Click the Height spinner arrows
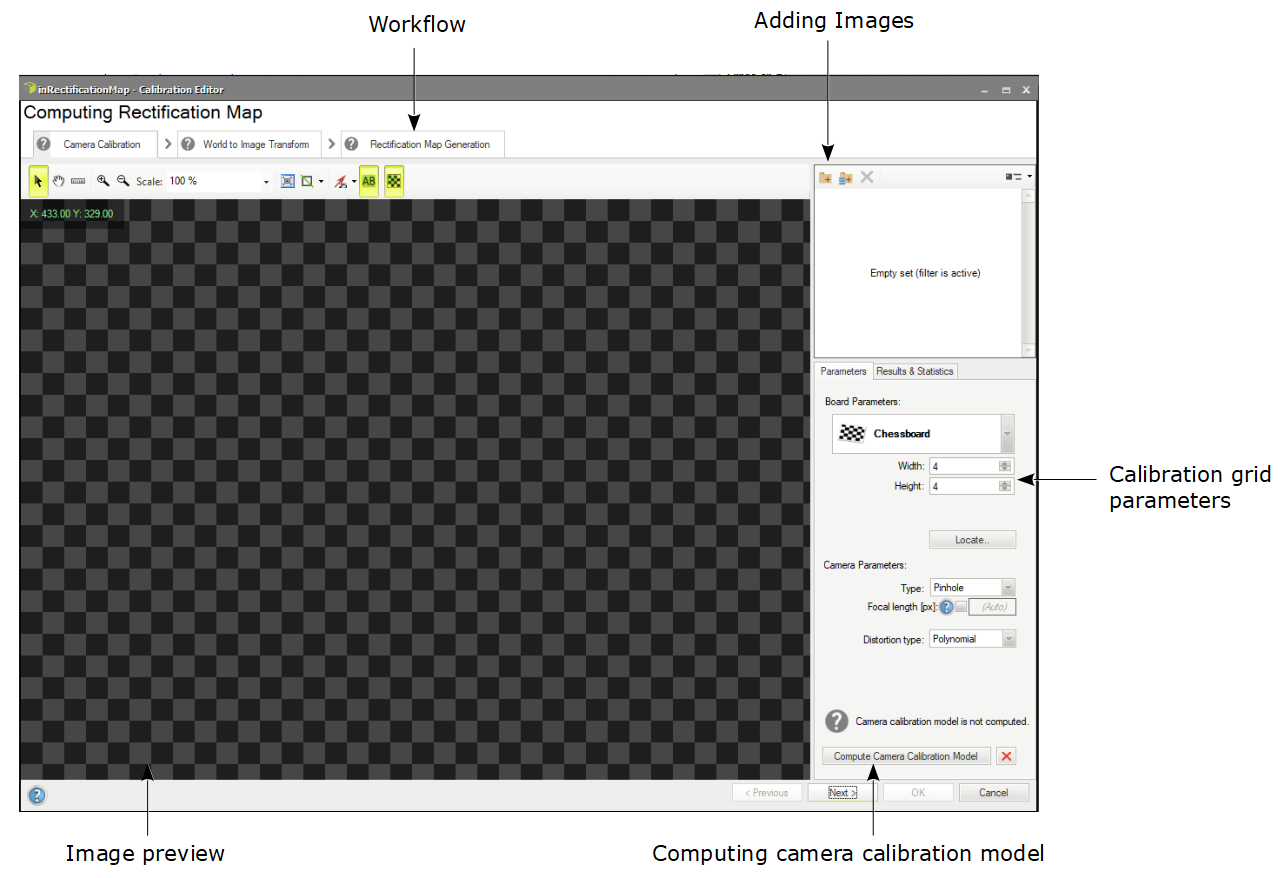This screenshot has height=878, width=1282. pos(1006,486)
